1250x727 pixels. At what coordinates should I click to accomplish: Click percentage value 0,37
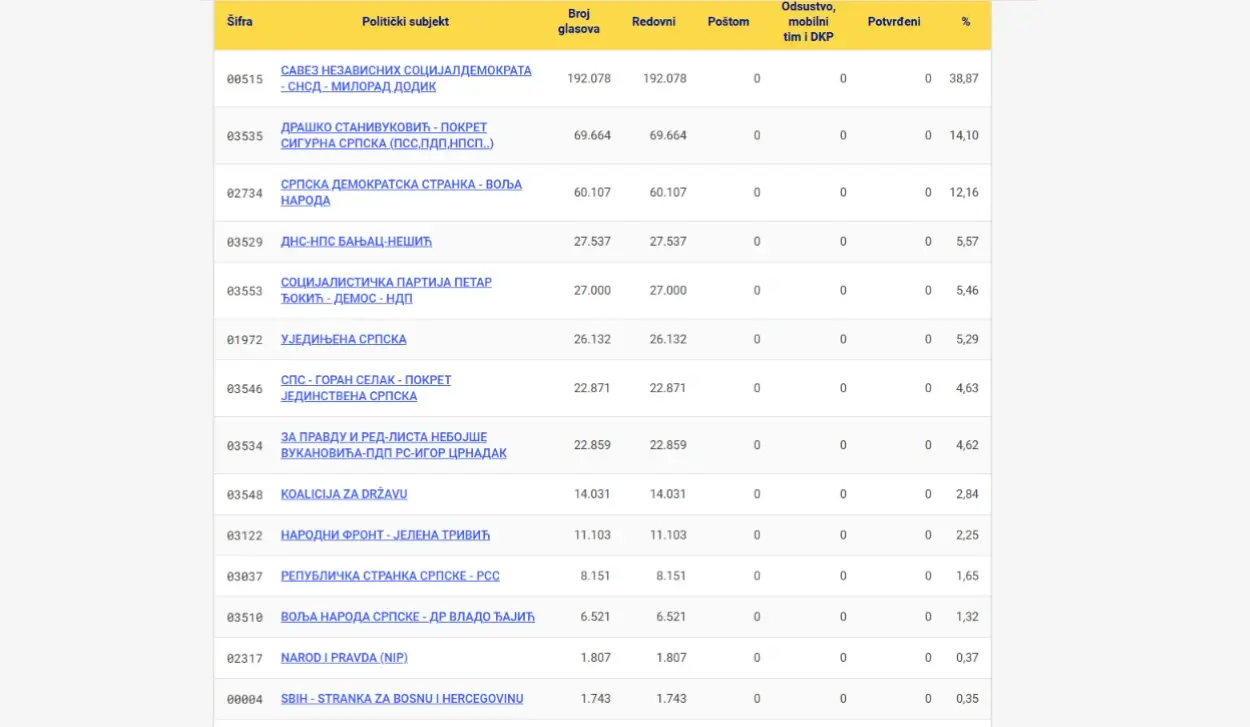click(967, 658)
